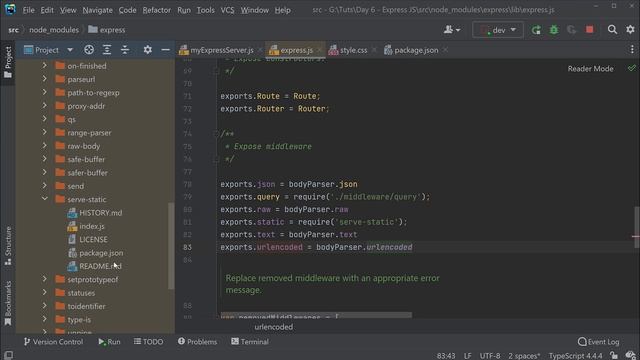Stop the running process

point(589,30)
